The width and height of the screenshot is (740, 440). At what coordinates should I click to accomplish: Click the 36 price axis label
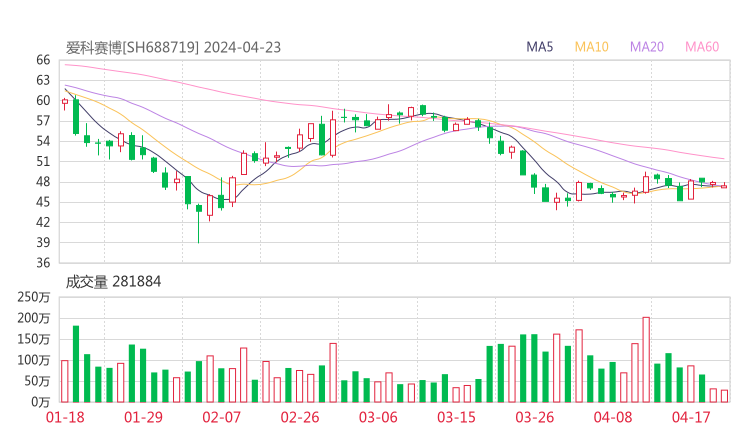pos(43,263)
